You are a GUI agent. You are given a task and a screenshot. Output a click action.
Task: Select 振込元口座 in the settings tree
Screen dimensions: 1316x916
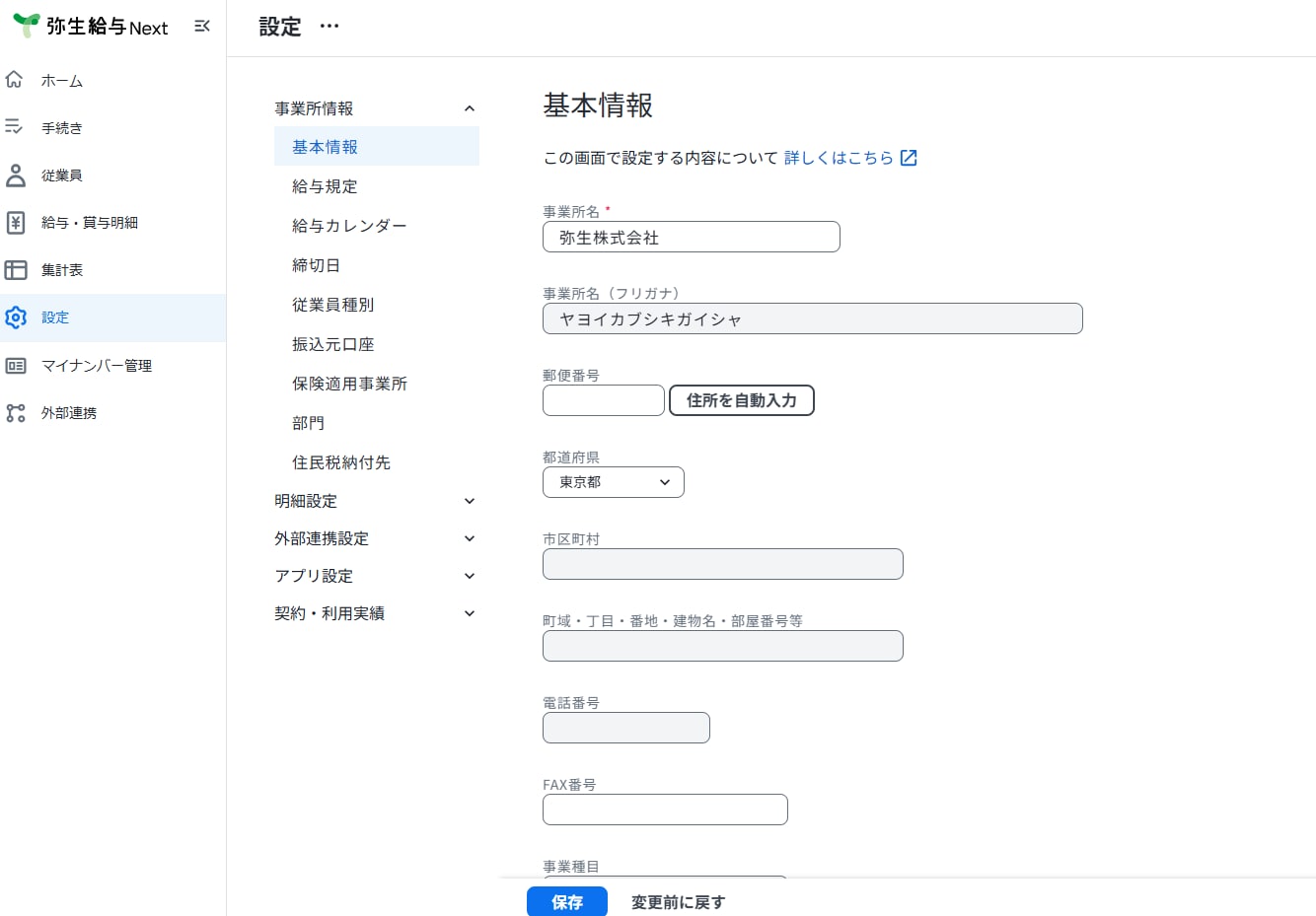[x=377, y=344]
